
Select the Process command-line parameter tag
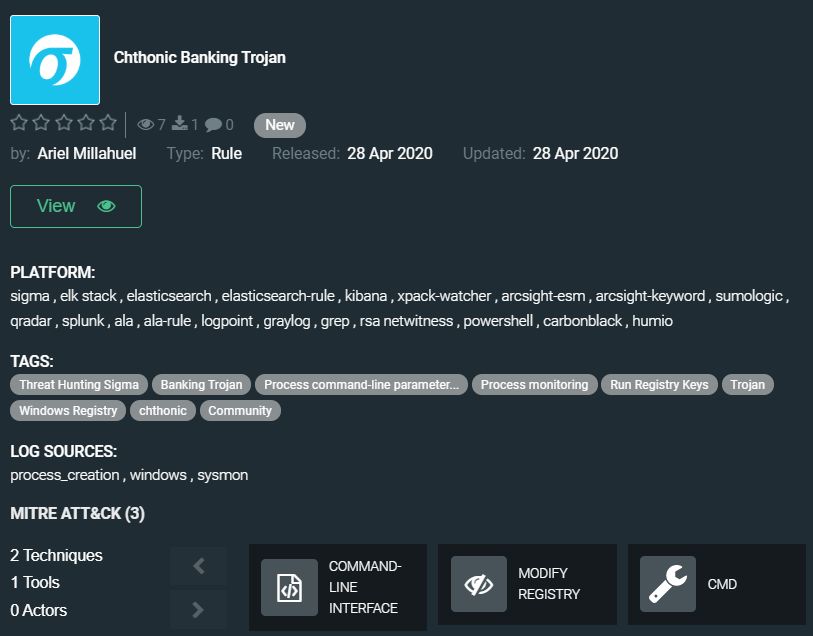pyautogui.click(x=361, y=385)
